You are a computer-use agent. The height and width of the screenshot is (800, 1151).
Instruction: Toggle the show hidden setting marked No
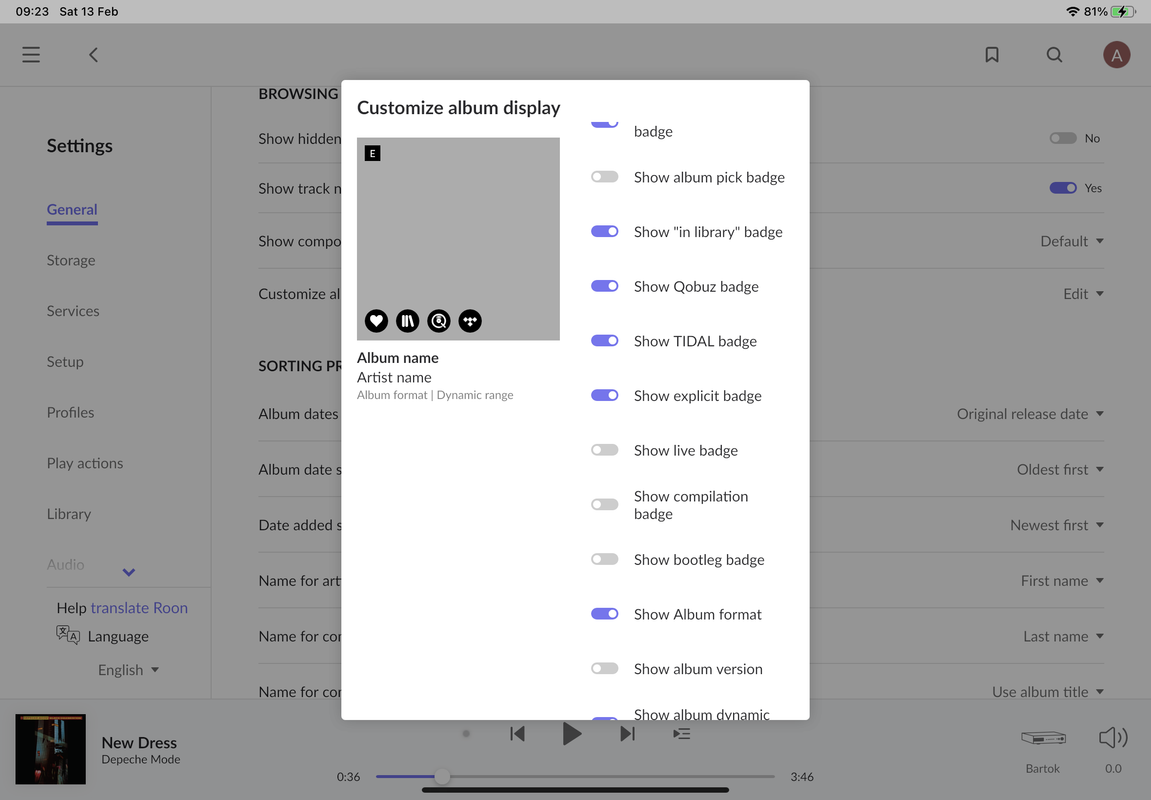(x=1063, y=138)
